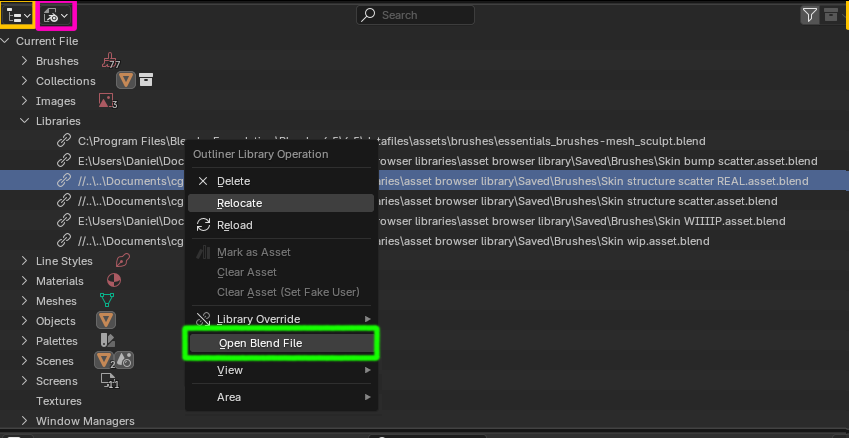Expand the Window Managers category
Image resolution: width=849 pixels, height=438 pixels.
[24, 421]
